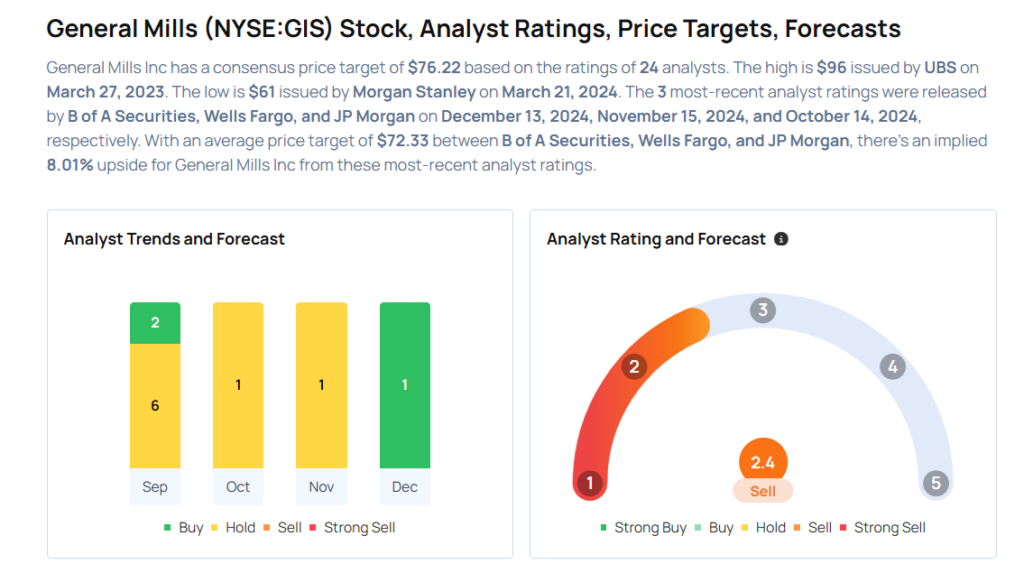This screenshot has height=573, width=1024.
Task: Click the yellow Oct Hold bar
Action: click(x=238, y=385)
